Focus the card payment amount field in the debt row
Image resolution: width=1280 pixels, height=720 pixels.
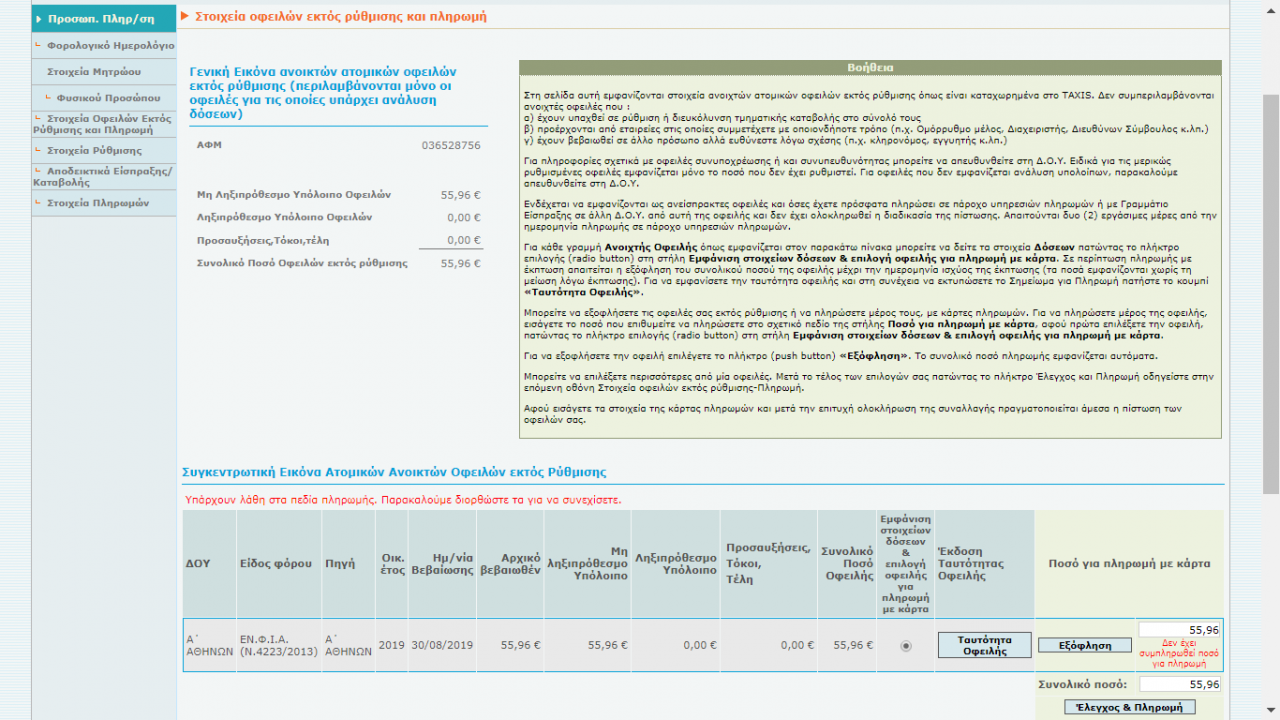pyautogui.click(x=1180, y=630)
